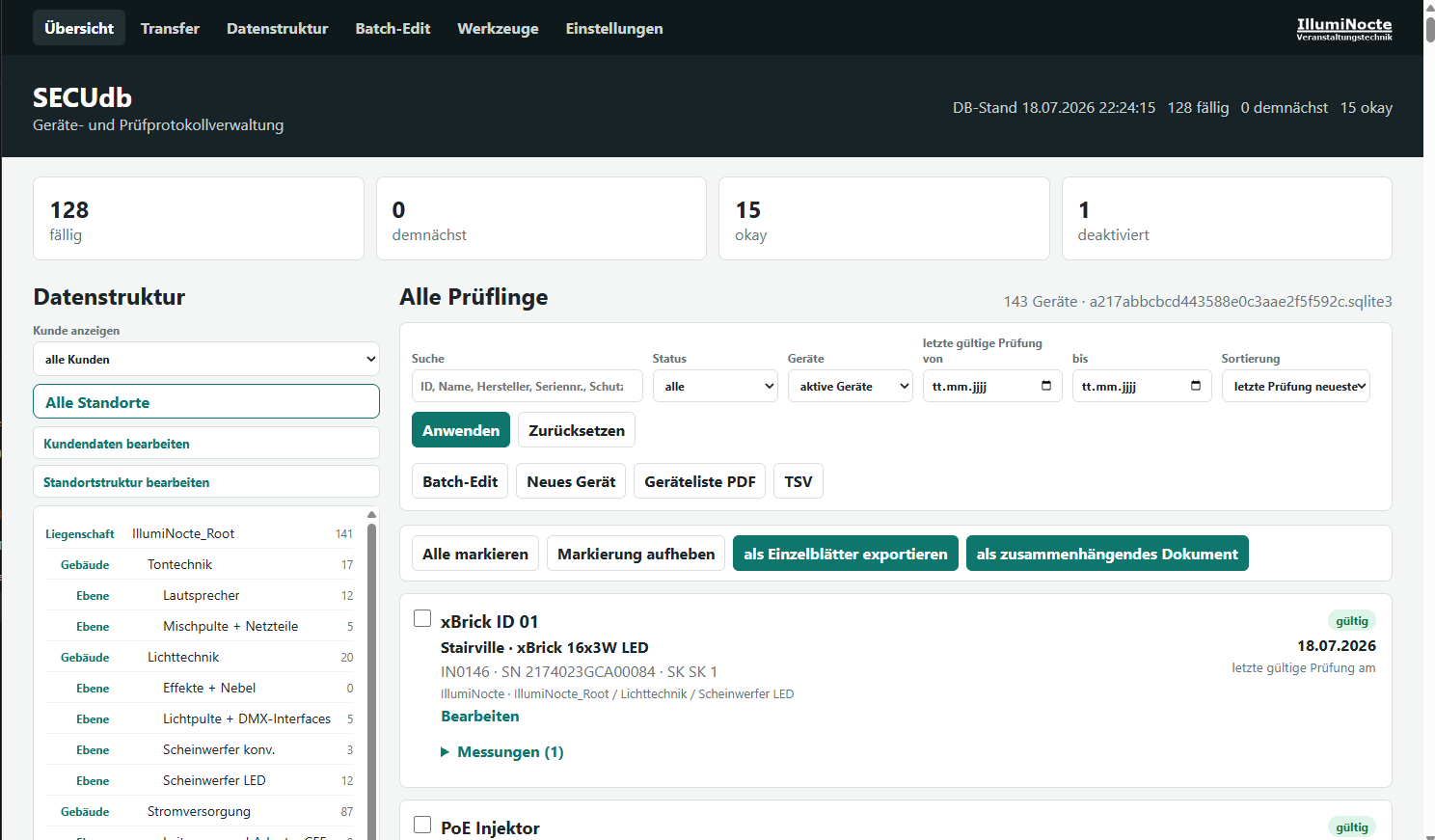
Task: Select IllumiNocte_Root in the tree
Action: (x=200, y=533)
